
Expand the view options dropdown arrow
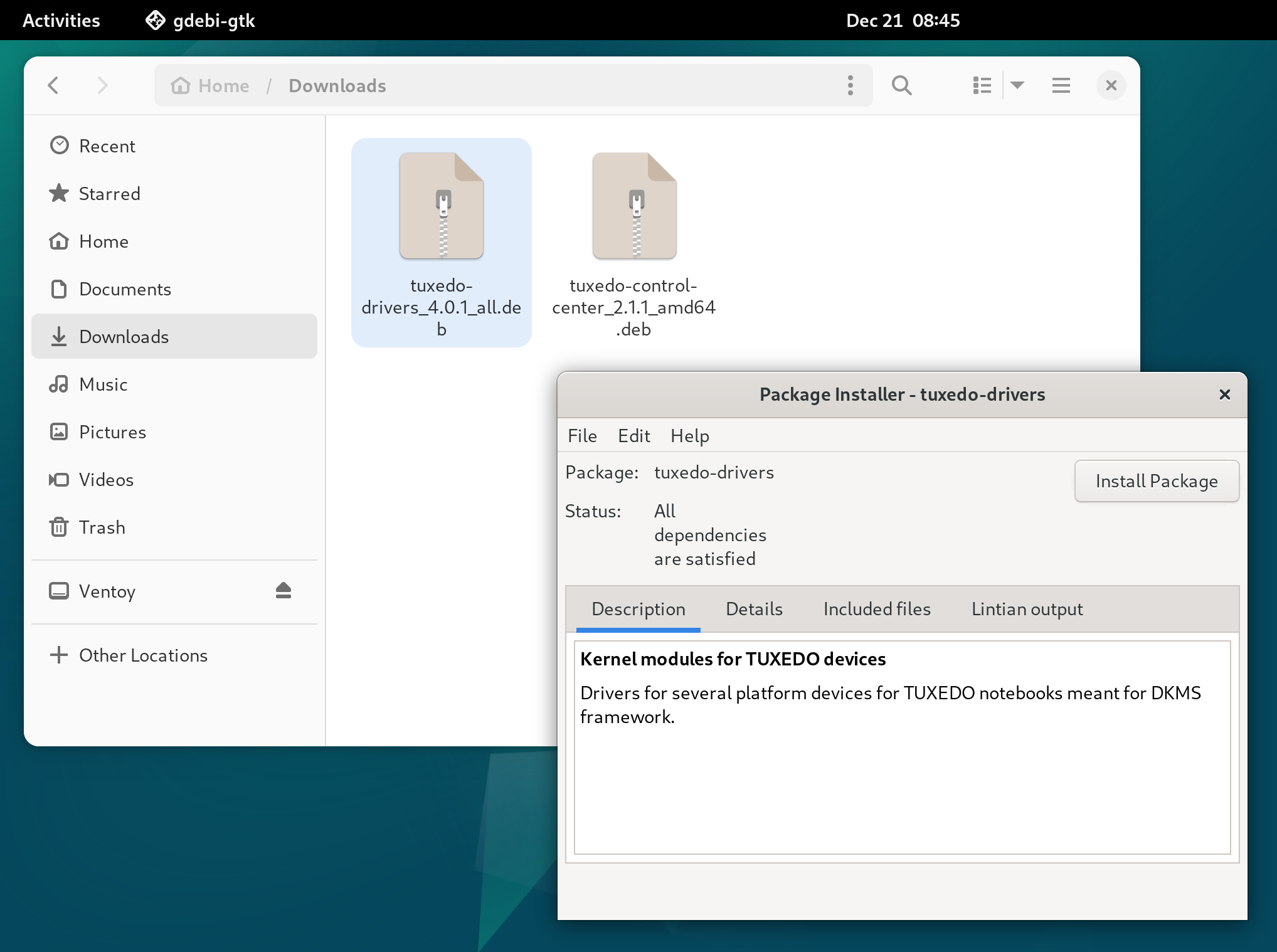[1017, 85]
